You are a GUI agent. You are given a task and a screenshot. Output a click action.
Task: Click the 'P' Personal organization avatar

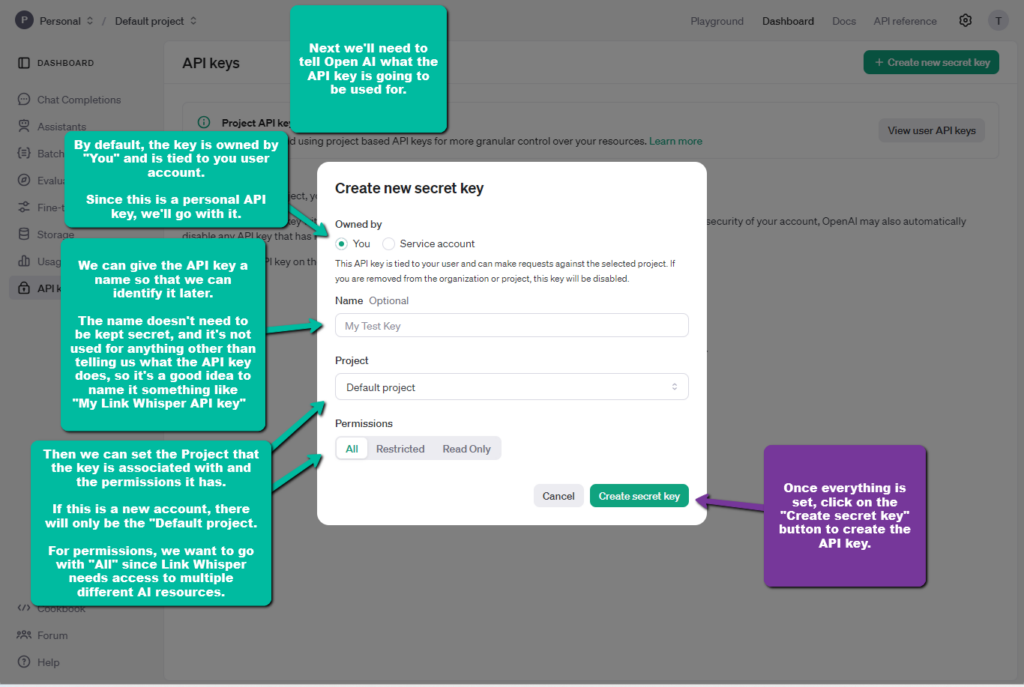(x=24, y=20)
